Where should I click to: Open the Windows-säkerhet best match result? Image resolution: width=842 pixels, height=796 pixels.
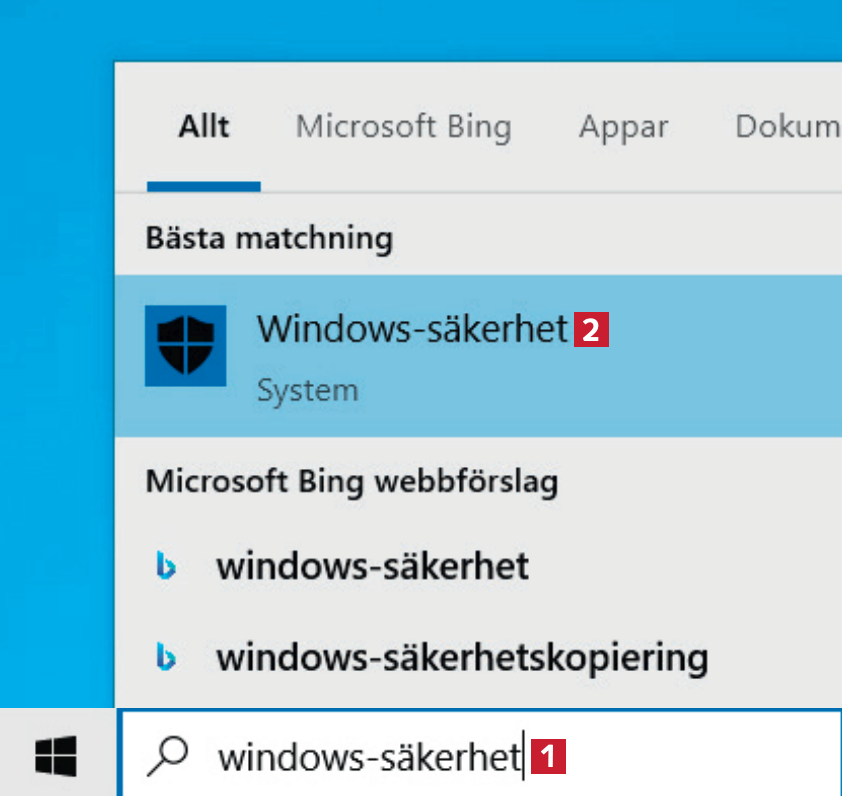pyautogui.click(x=412, y=329)
